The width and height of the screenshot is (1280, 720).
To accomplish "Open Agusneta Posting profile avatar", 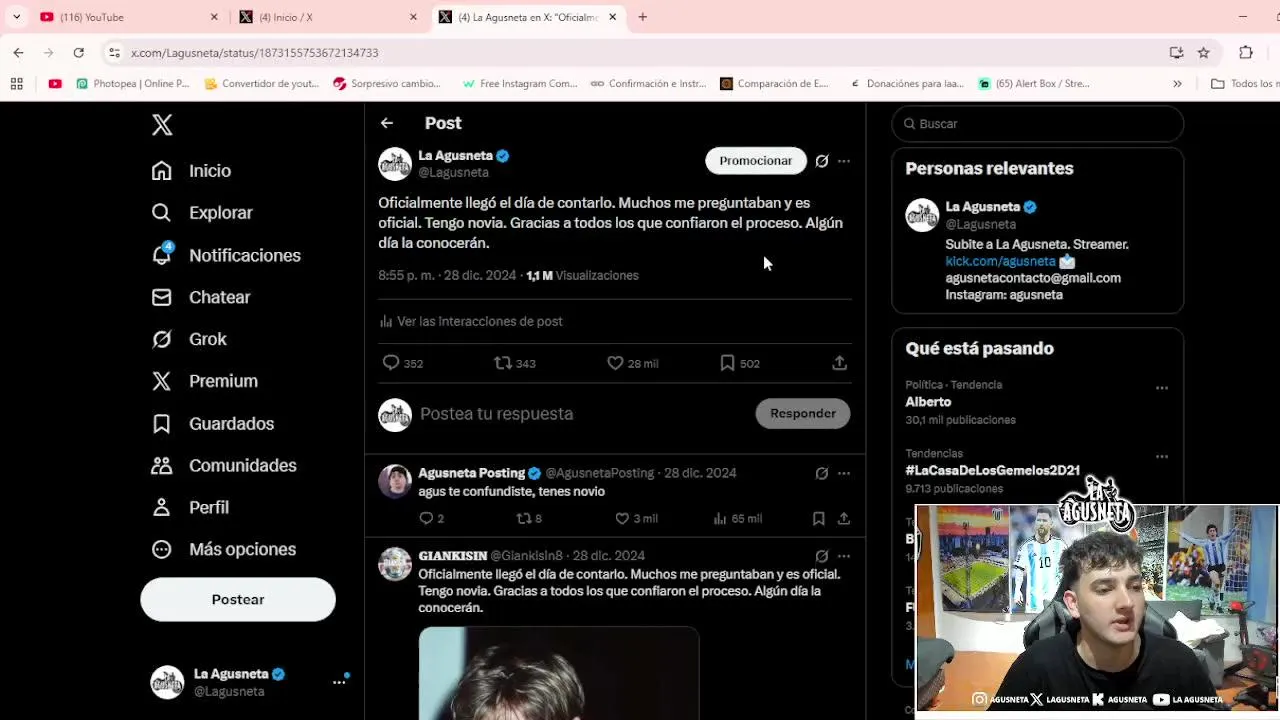I will (395, 481).
